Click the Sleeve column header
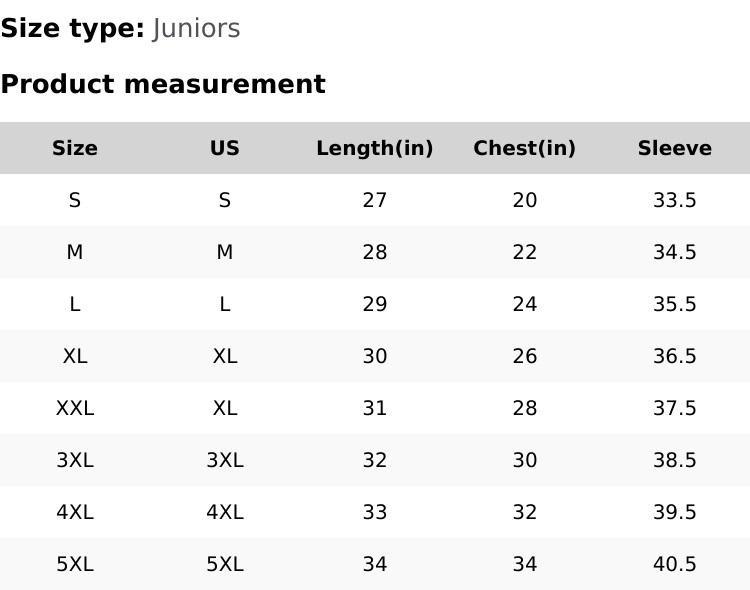 pos(675,148)
